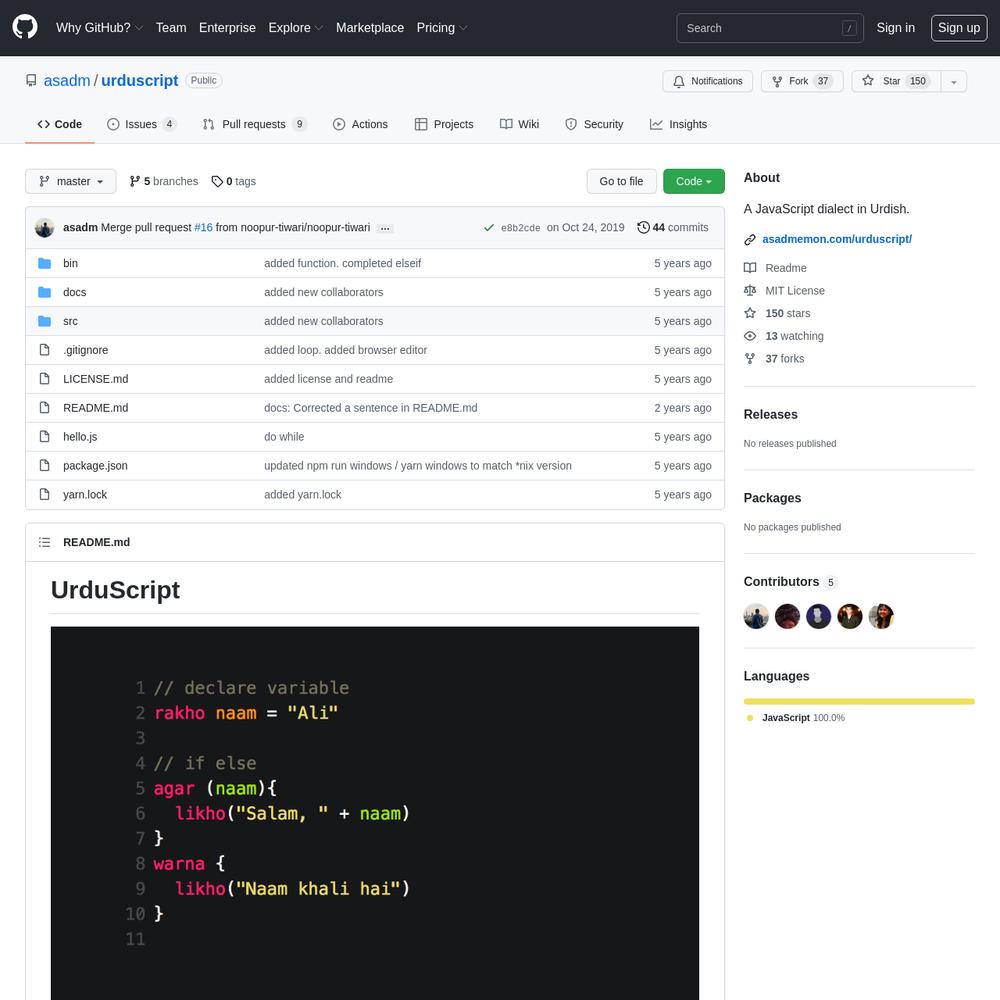Select the Code tab
This screenshot has height=1000, width=1000.
(x=59, y=124)
